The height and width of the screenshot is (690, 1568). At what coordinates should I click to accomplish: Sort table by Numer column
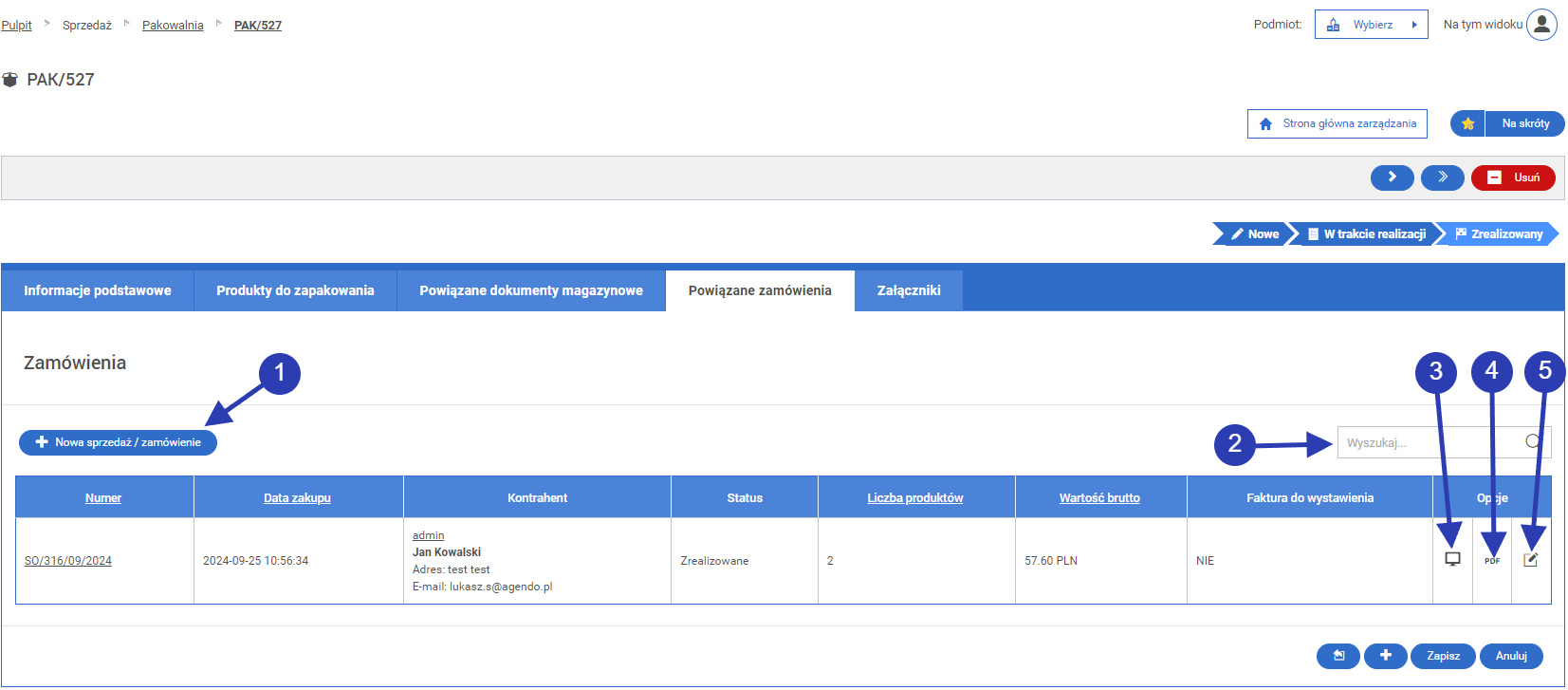tap(103, 498)
